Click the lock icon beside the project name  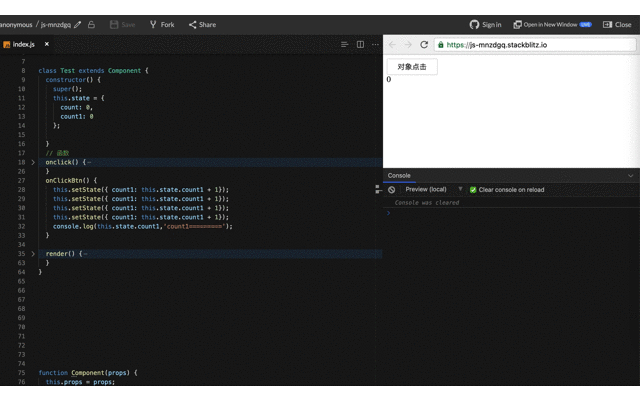coord(91,24)
